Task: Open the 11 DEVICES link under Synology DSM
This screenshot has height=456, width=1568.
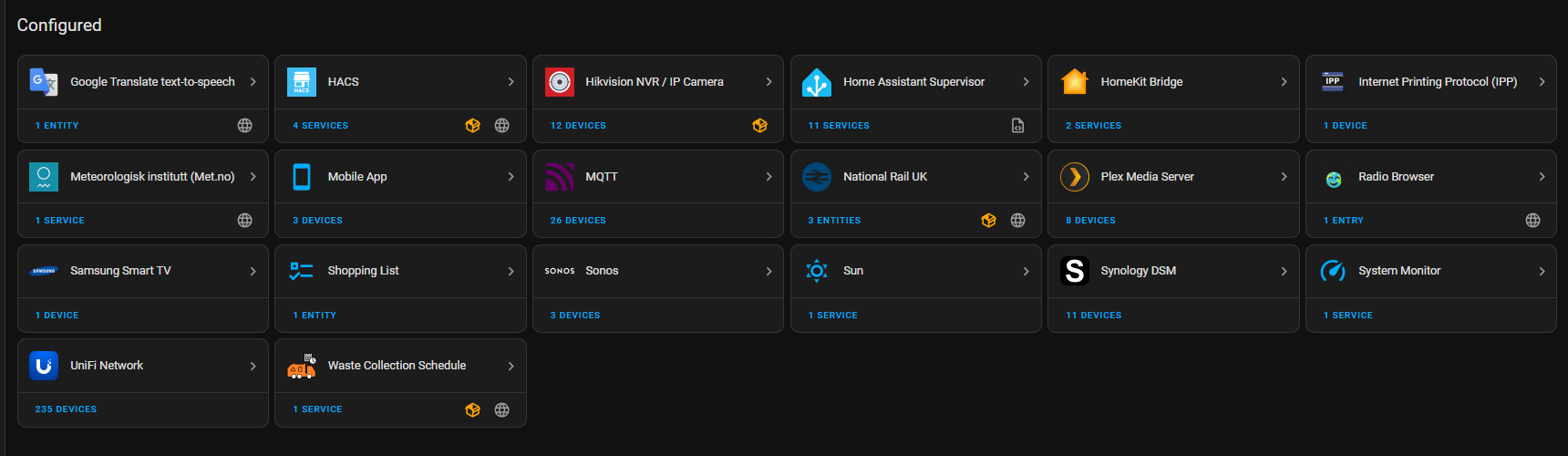Action: (x=1093, y=316)
